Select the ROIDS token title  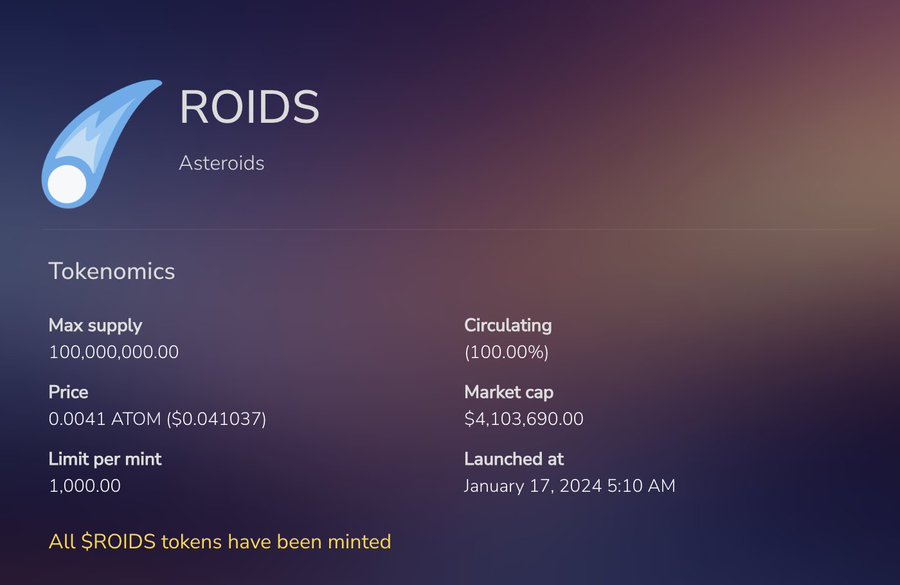tap(249, 108)
